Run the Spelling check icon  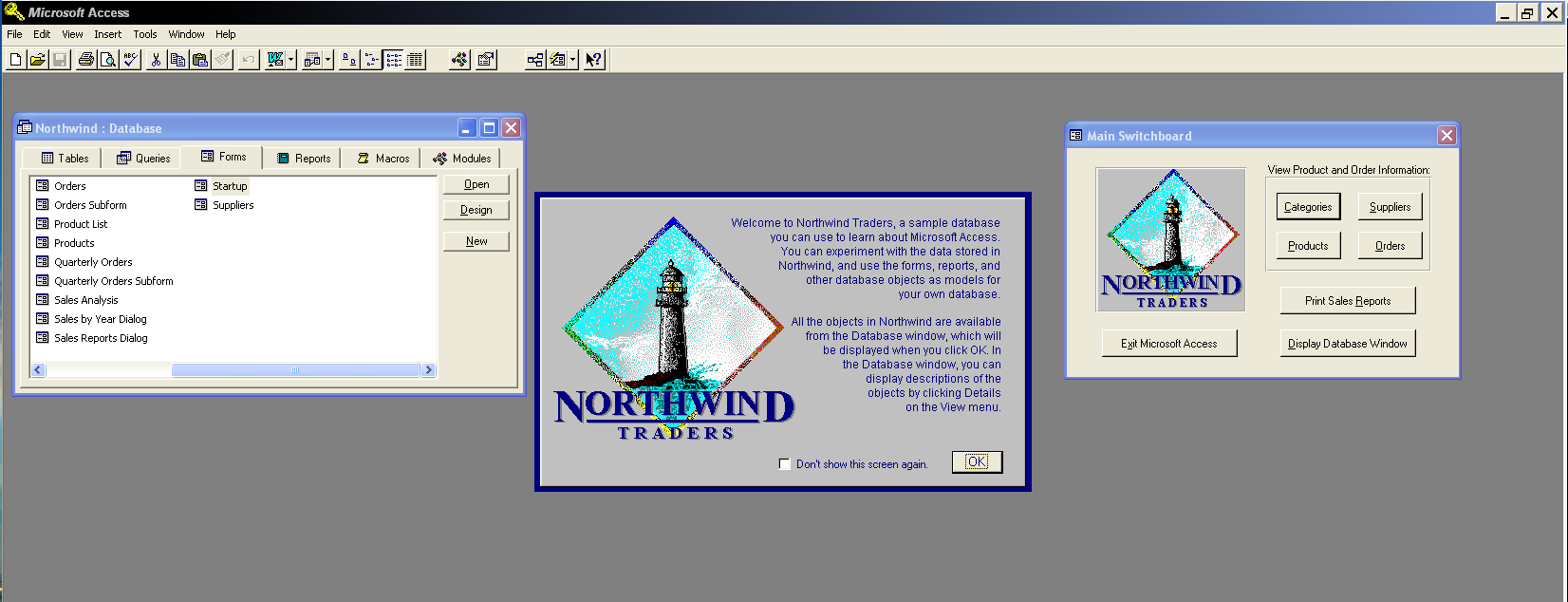pyautogui.click(x=130, y=60)
